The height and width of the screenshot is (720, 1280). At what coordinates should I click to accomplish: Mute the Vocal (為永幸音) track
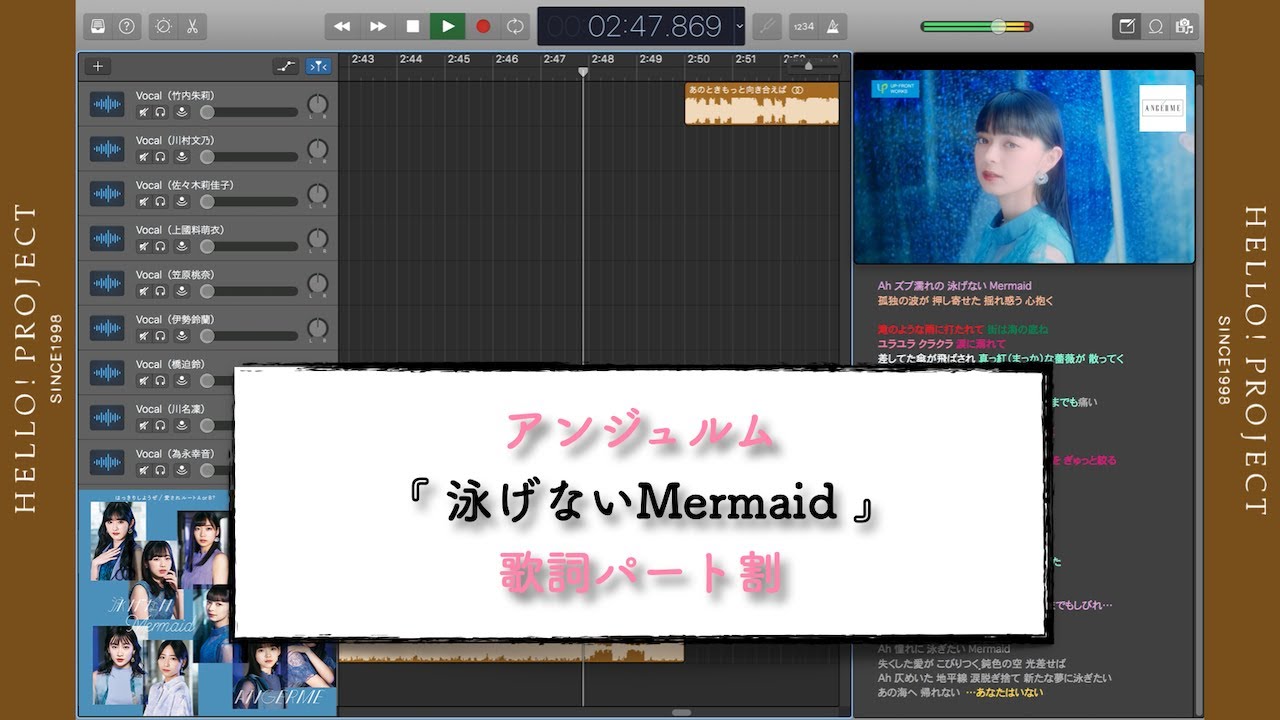144,470
